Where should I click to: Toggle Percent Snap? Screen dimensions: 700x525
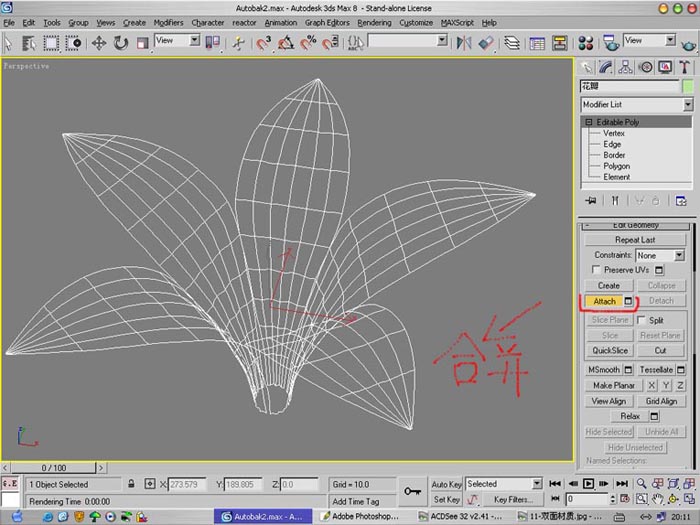(x=308, y=43)
